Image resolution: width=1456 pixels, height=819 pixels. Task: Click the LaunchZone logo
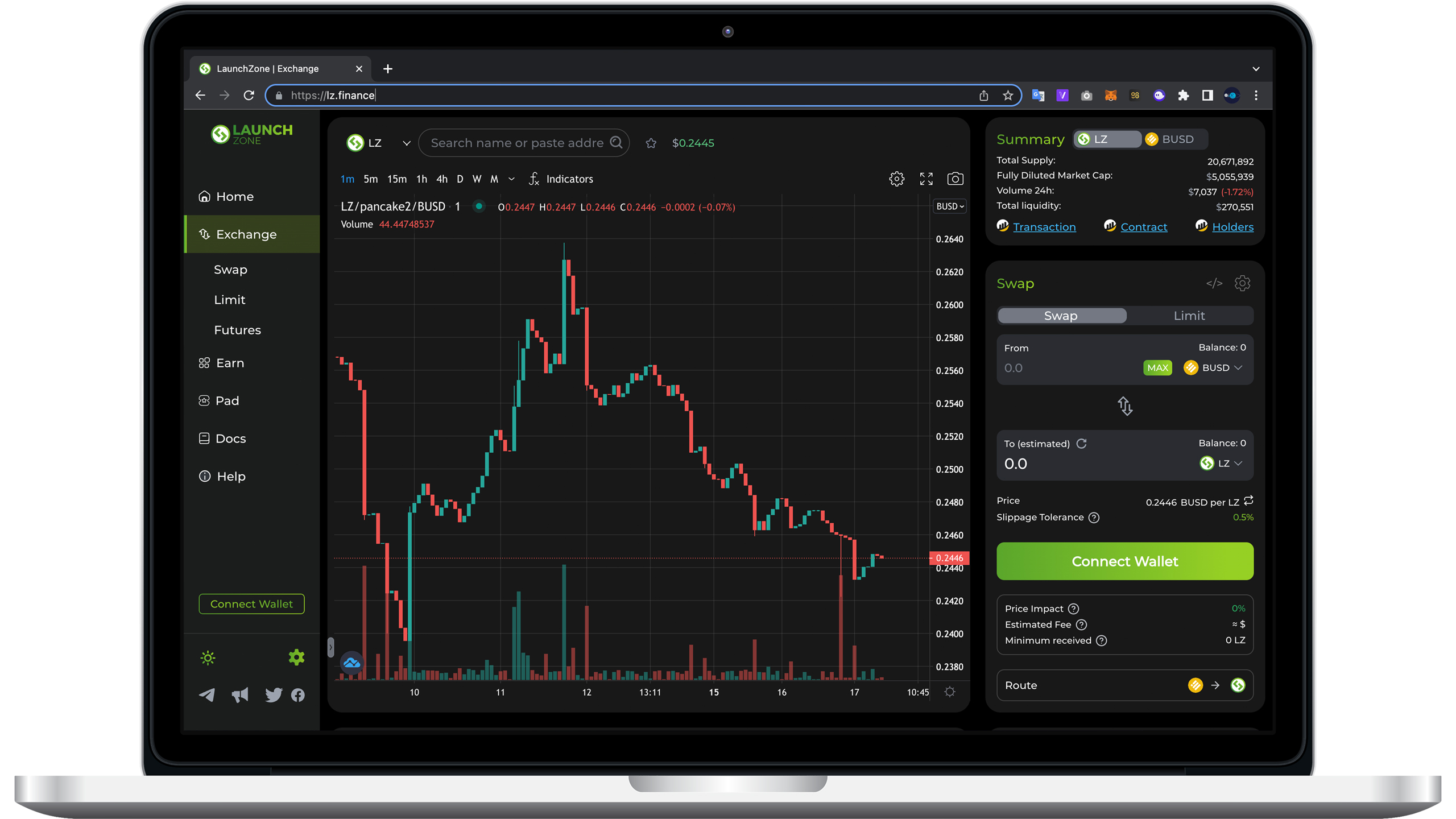tap(251, 134)
